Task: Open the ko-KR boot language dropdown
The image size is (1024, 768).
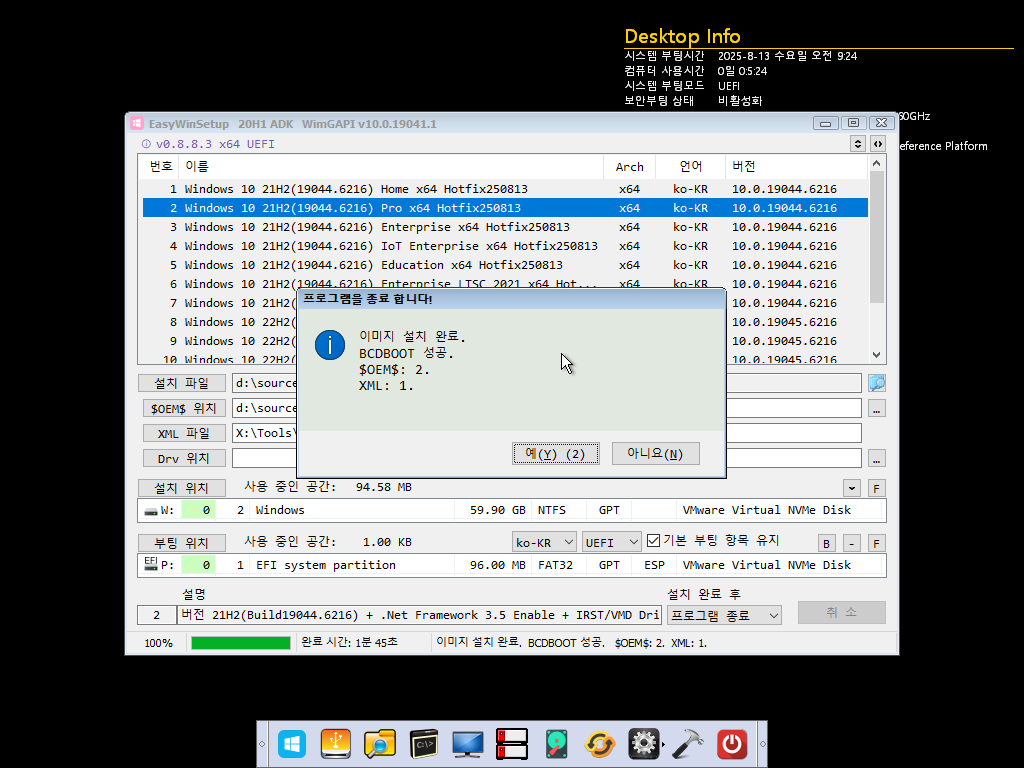Action: (544, 542)
